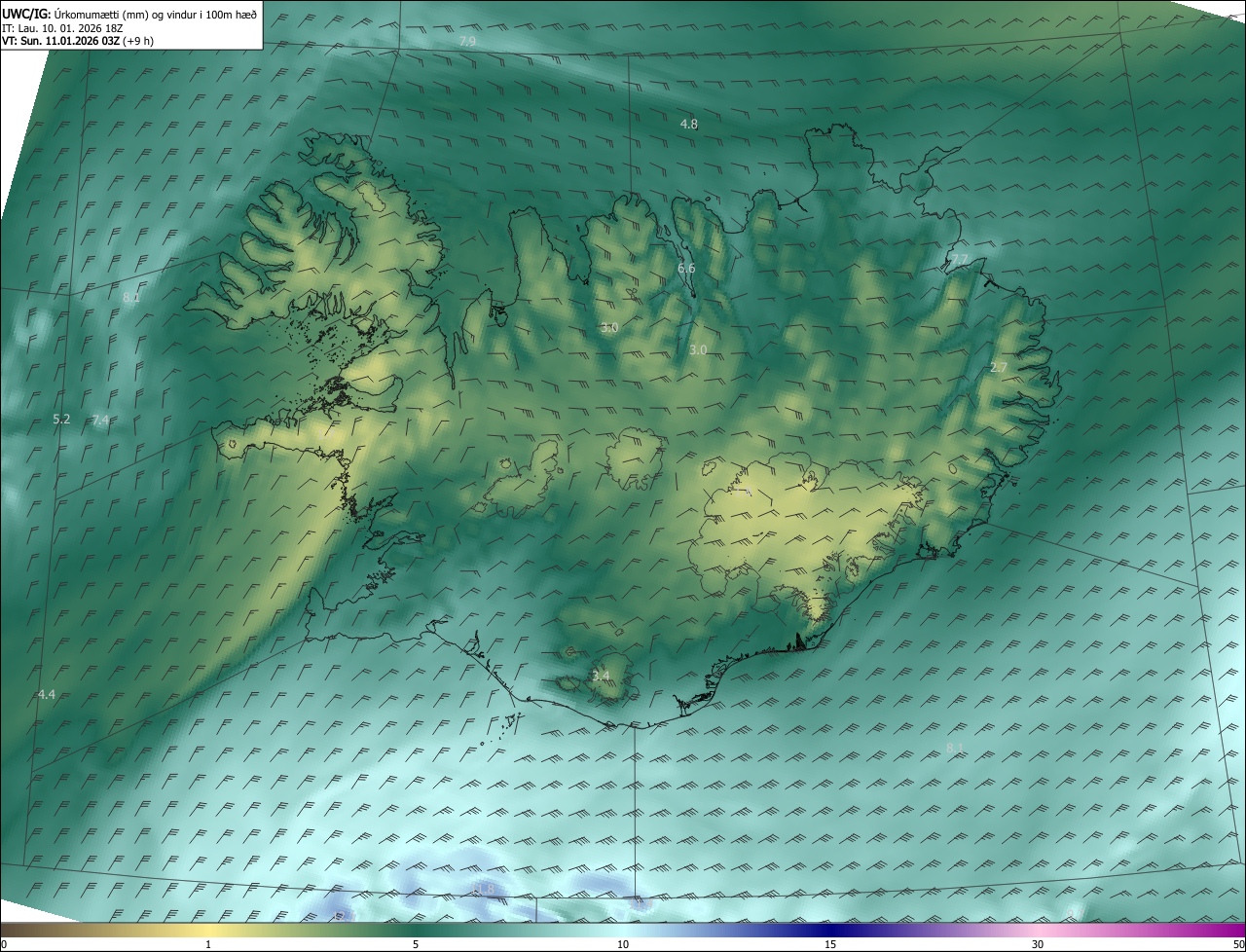
Task: Click the map value label "7.4"
Action: coord(100,421)
